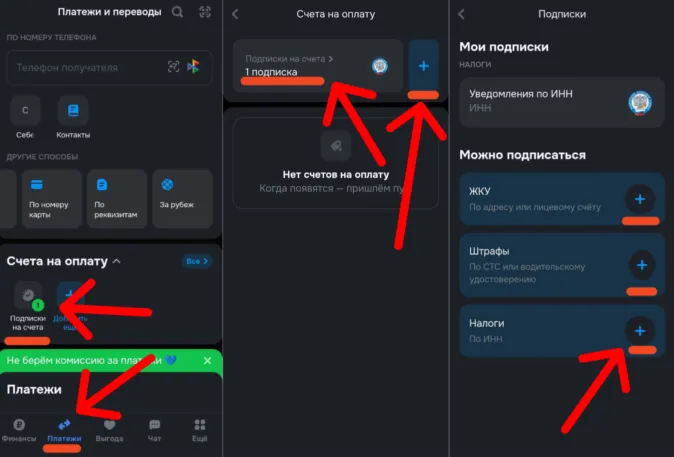
Task: Open search in Платежи и переводы header
Action: (x=177, y=12)
